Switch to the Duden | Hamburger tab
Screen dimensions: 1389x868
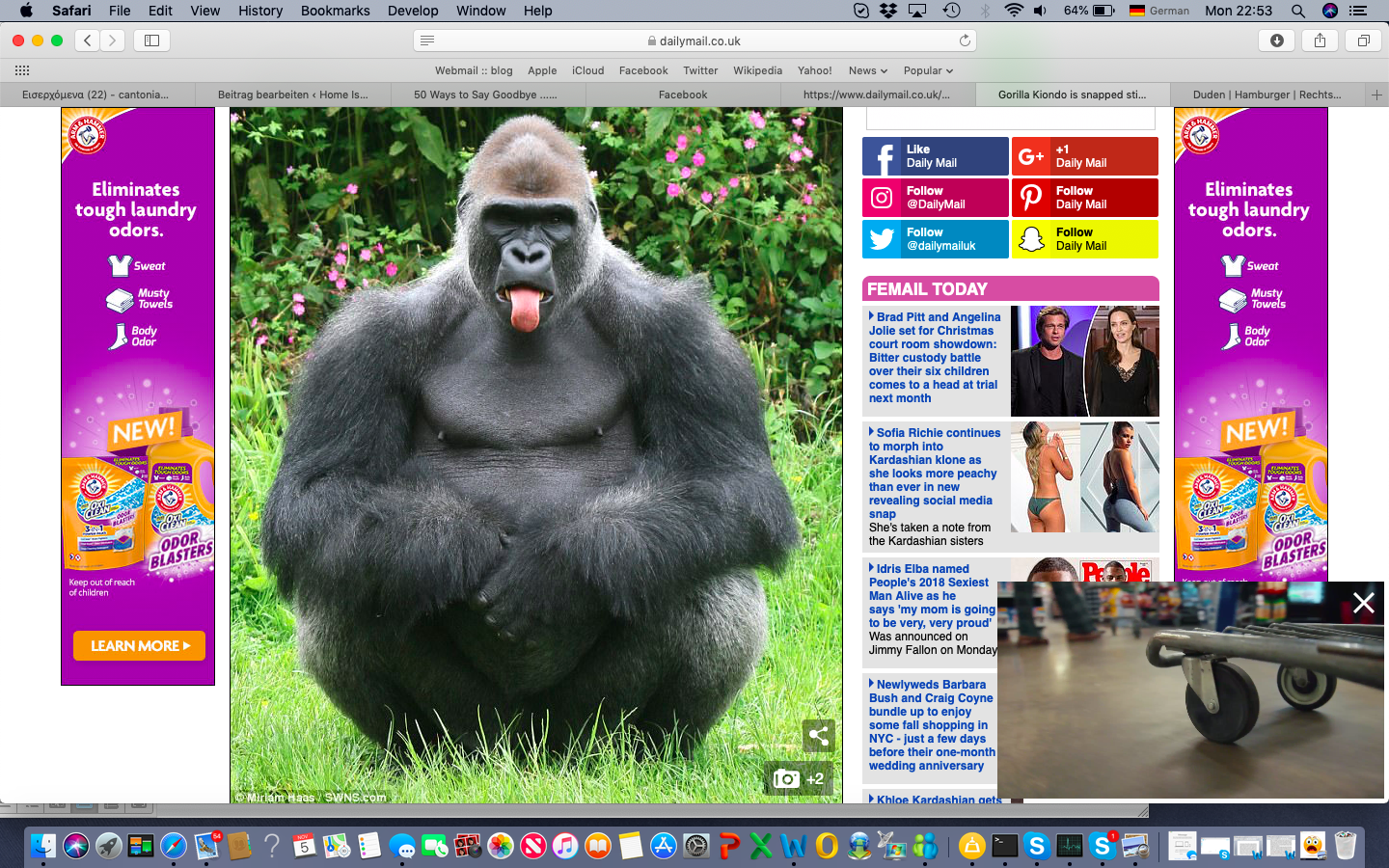[1267, 95]
